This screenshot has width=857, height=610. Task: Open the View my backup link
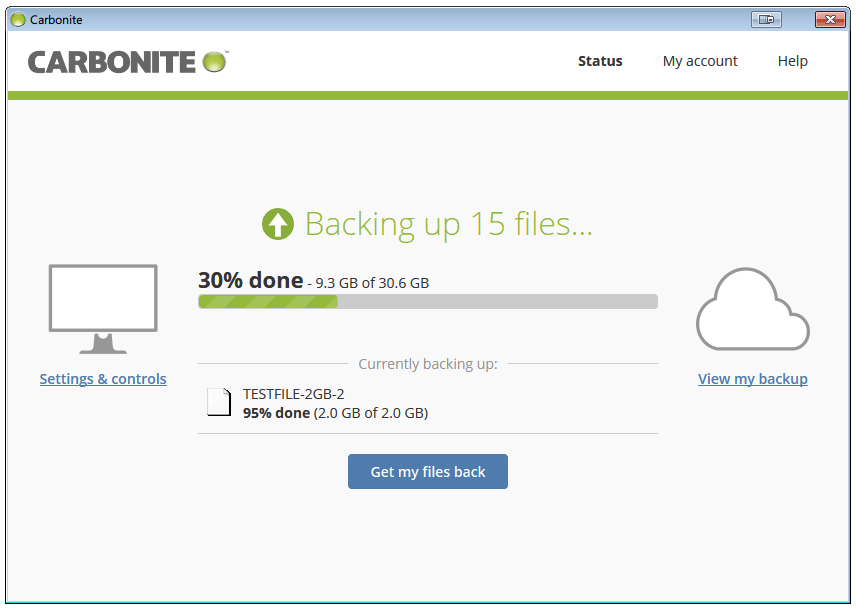pyautogui.click(x=753, y=379)
